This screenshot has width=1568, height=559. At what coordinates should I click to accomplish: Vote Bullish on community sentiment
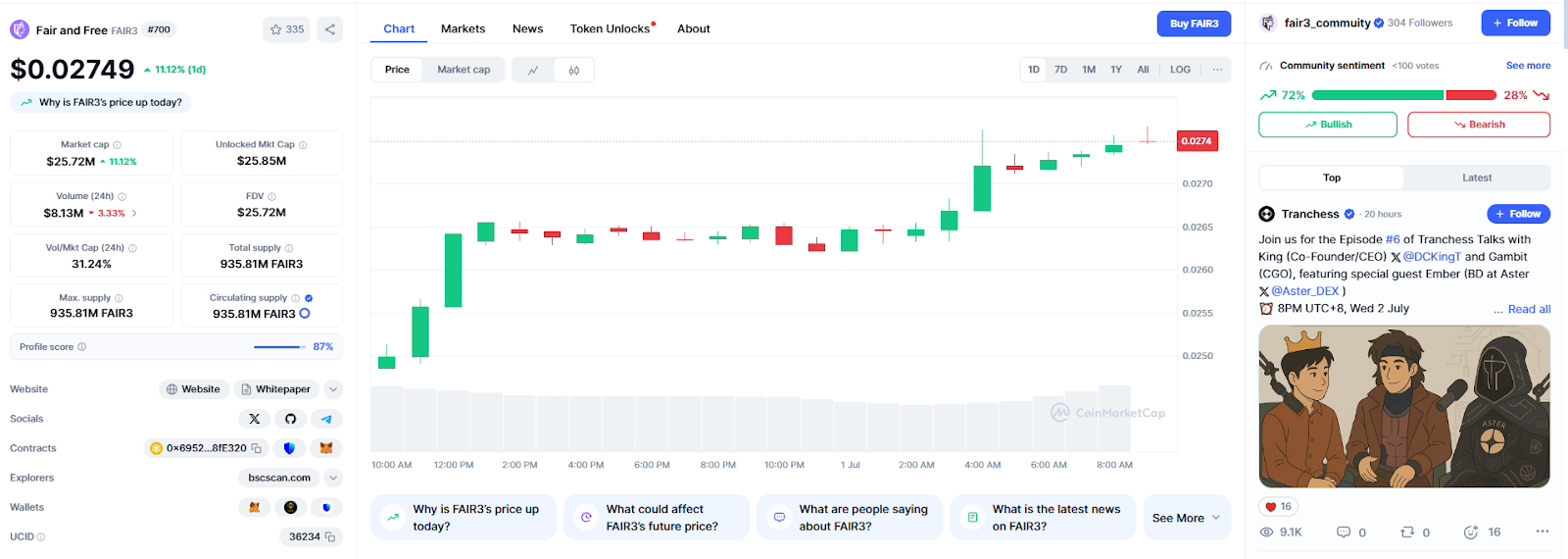click(x=1328, y=125)
